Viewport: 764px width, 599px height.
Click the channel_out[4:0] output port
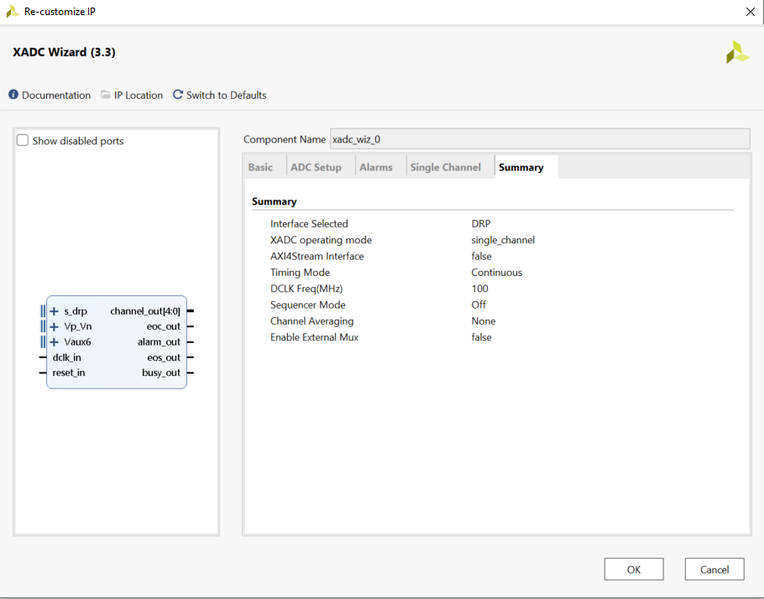(x=145, y=311)
